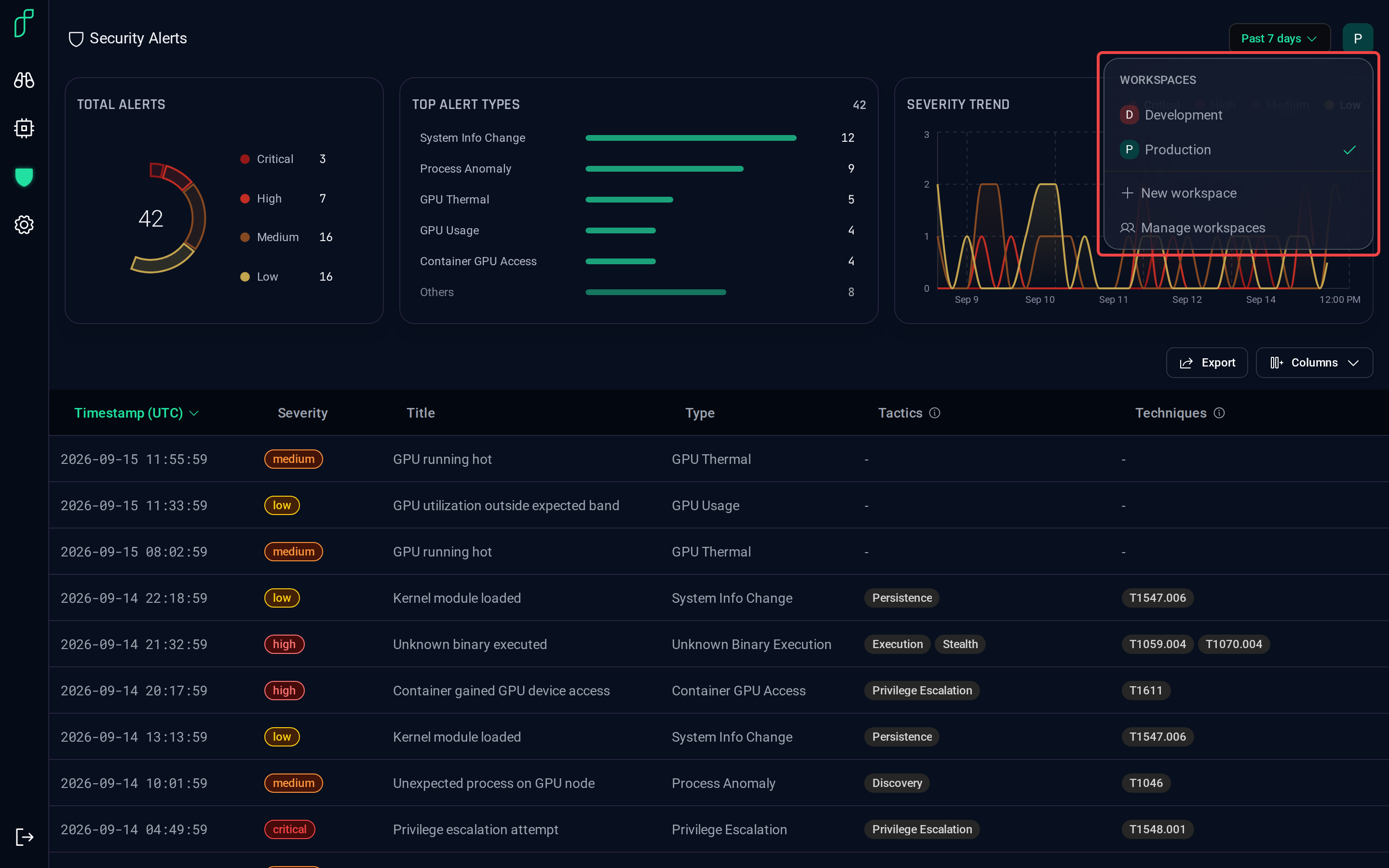Choose New workspace

click(1238, 193)
